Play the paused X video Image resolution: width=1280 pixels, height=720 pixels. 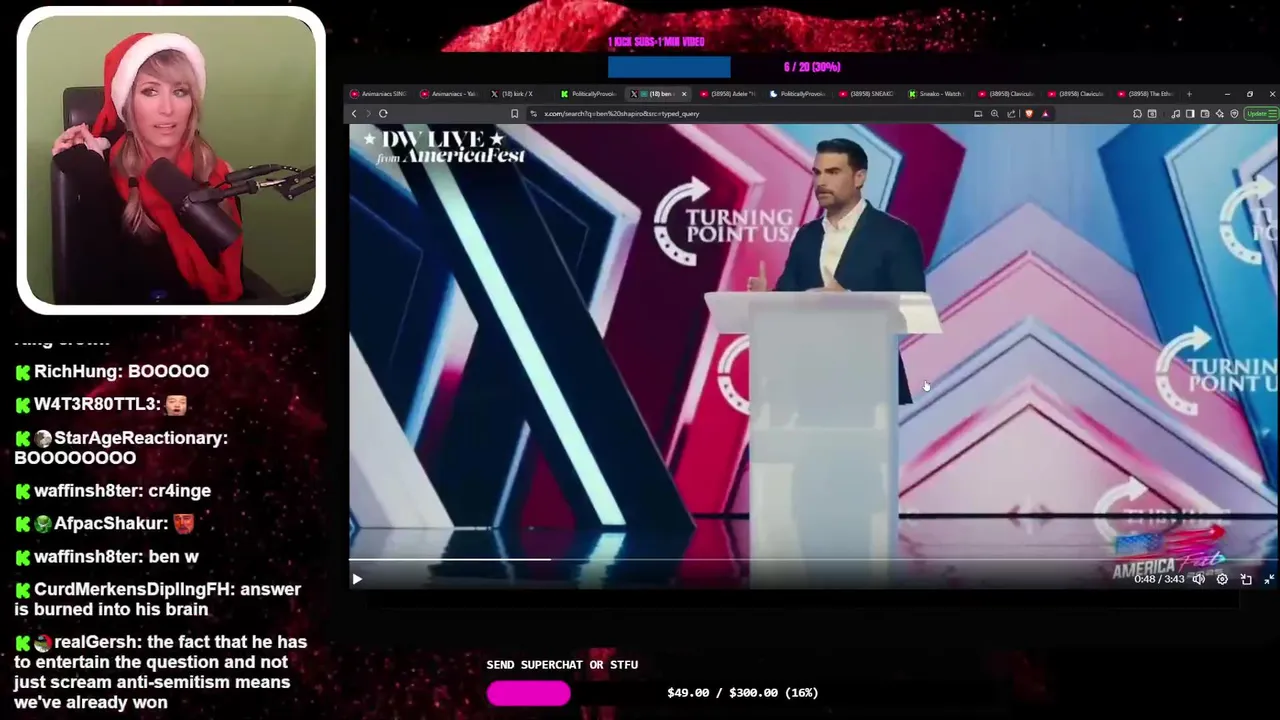click(x=357, y=579)
